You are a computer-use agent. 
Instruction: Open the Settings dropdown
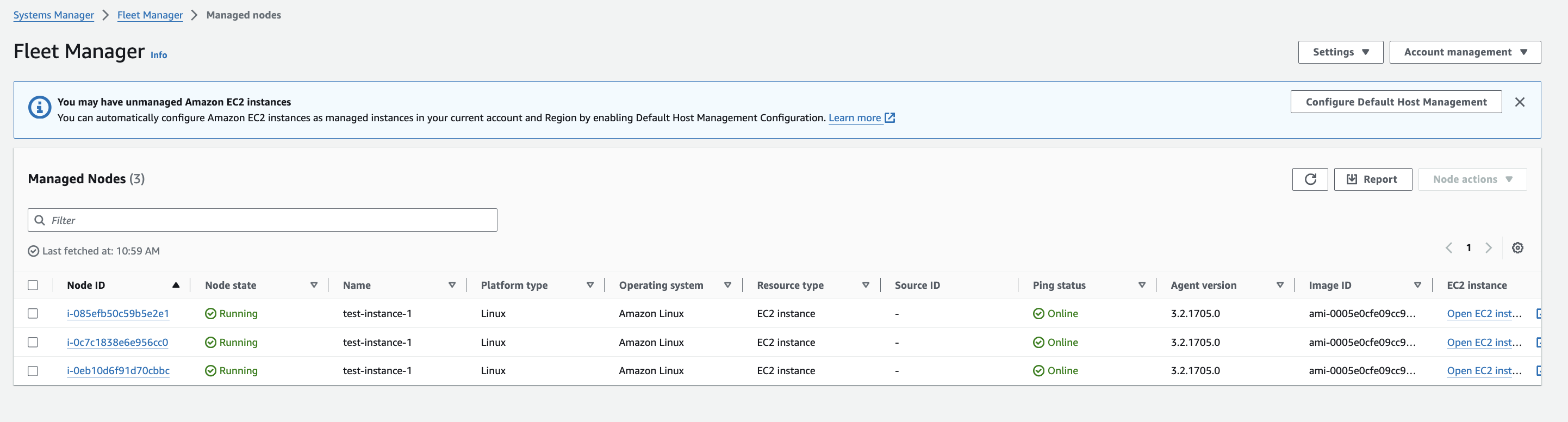pyautogui.click(x=1340, y=52)
